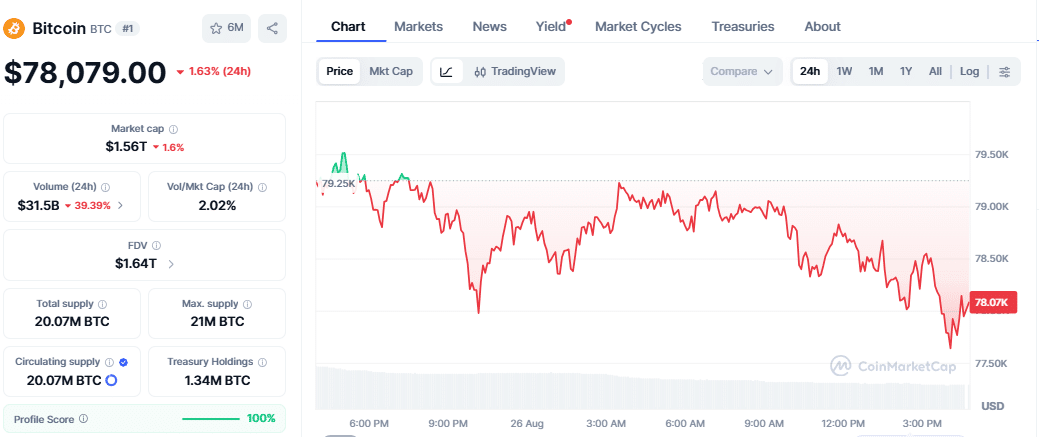Click the $78,079.00 price text

point(85,72)
